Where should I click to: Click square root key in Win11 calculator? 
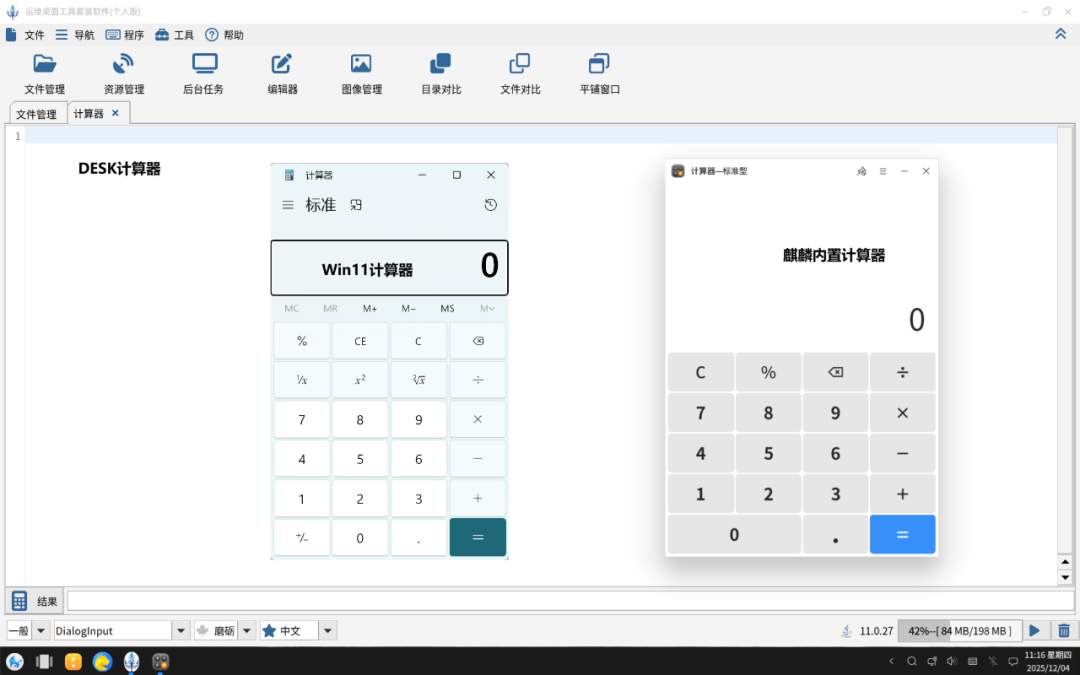tap(419, 380)
